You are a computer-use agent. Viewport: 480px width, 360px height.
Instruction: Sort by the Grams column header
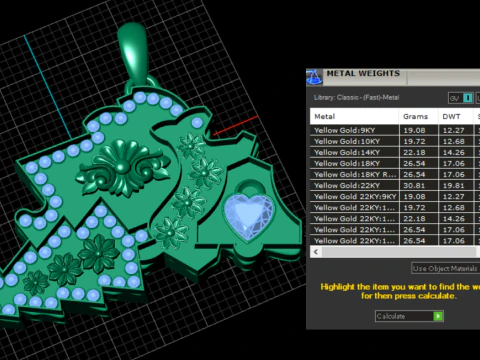[418, 116]
